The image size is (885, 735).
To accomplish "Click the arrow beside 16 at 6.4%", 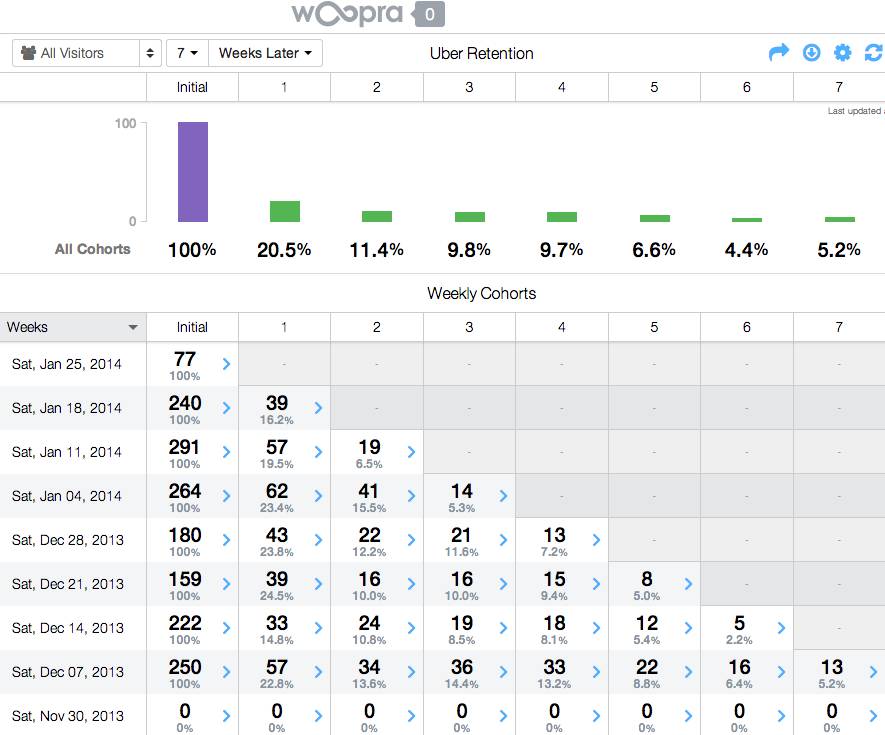I will pos(782,672).
